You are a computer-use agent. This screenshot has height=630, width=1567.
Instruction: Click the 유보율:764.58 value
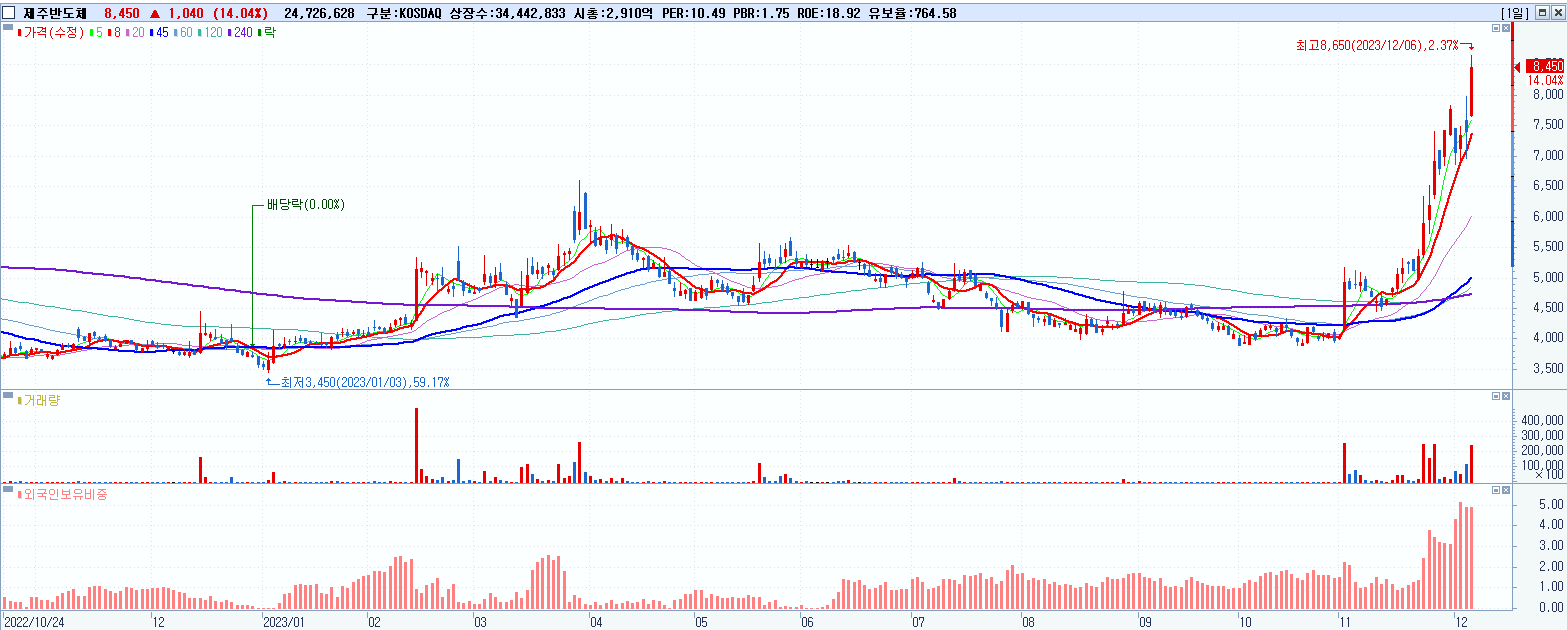click(913, 13)
